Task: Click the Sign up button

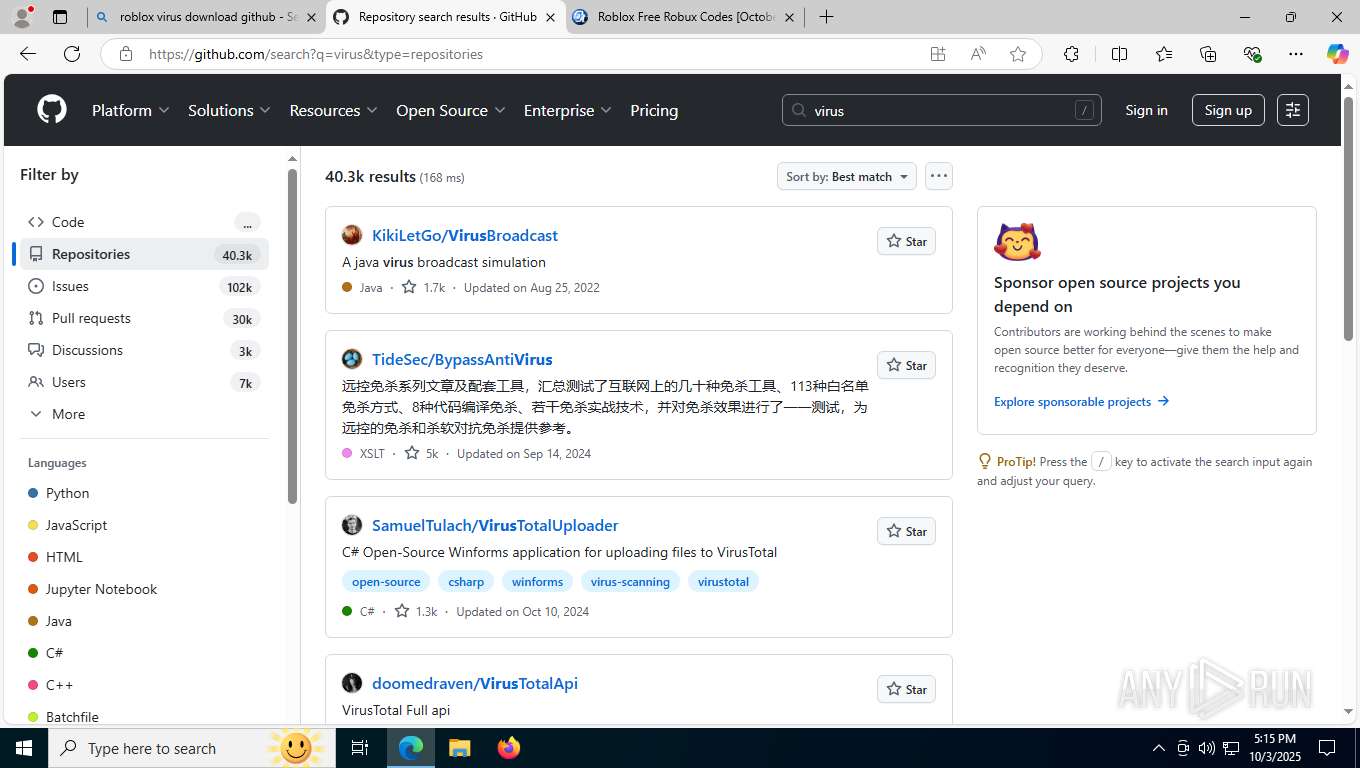Action: click(1228, 110)
